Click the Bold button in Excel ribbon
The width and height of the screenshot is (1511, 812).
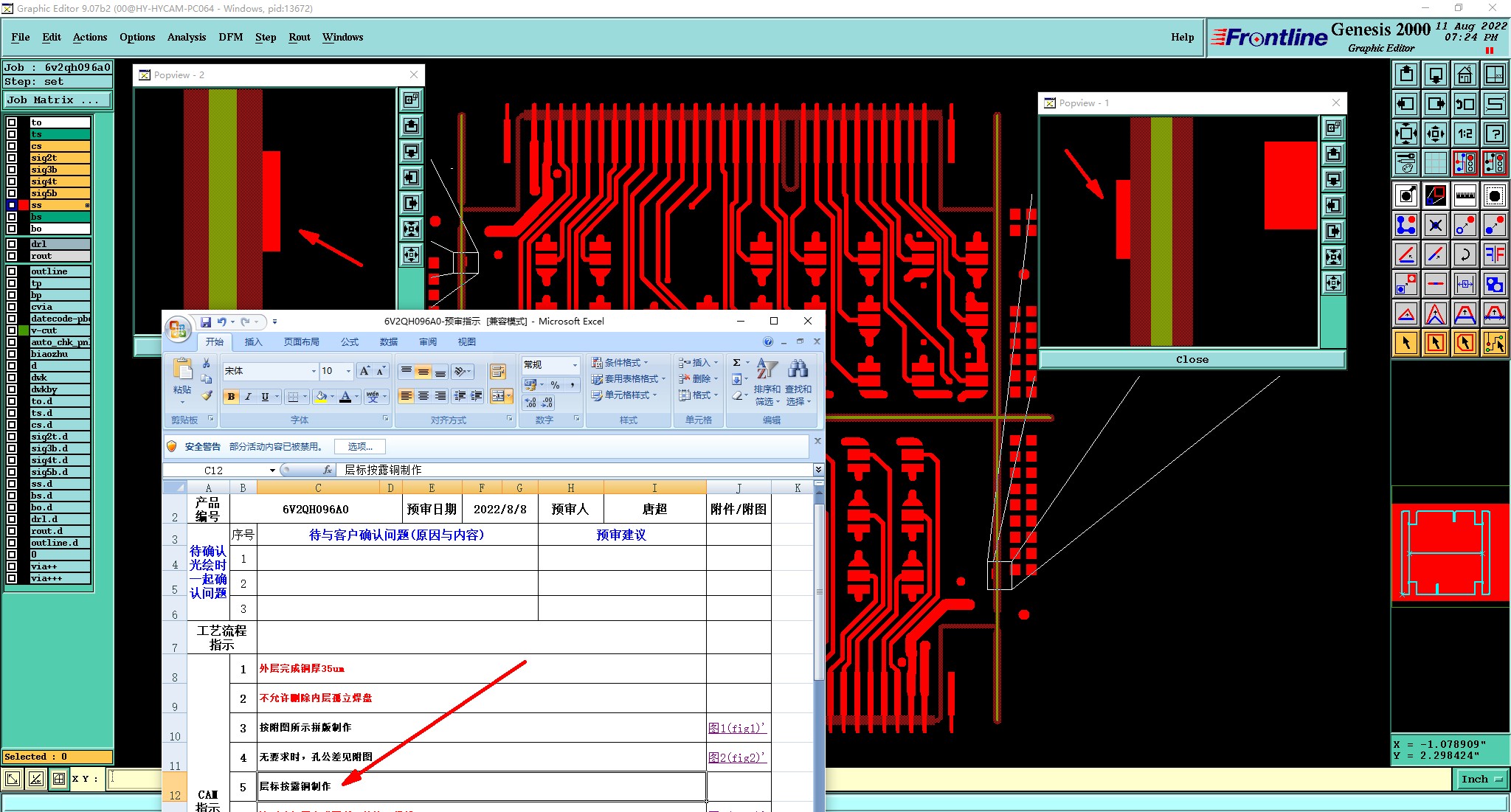tap(231, 397)
